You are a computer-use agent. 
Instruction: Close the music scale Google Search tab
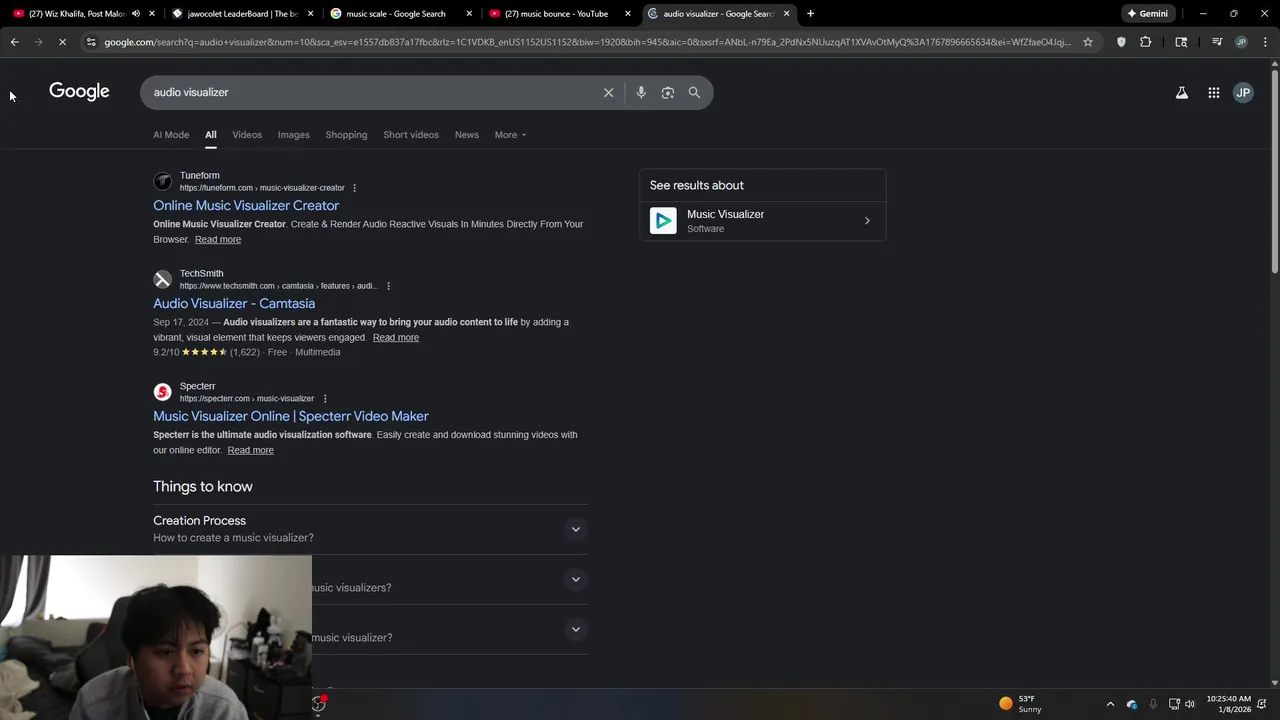[x=469, y=14]
